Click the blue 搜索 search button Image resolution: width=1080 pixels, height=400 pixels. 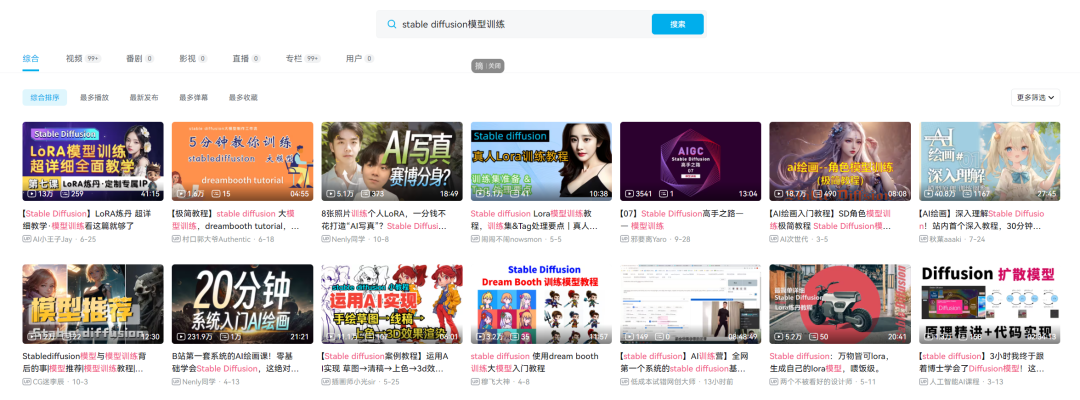point(678,24)
